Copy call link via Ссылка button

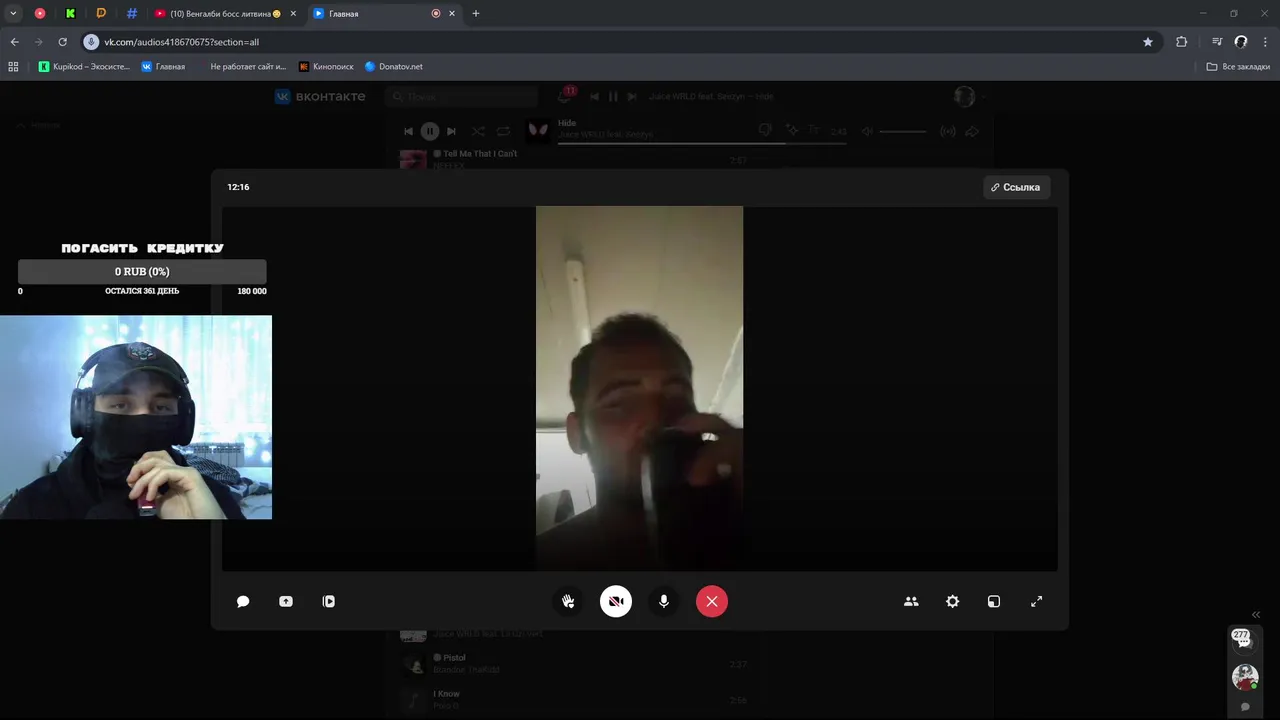(1016, 187)
